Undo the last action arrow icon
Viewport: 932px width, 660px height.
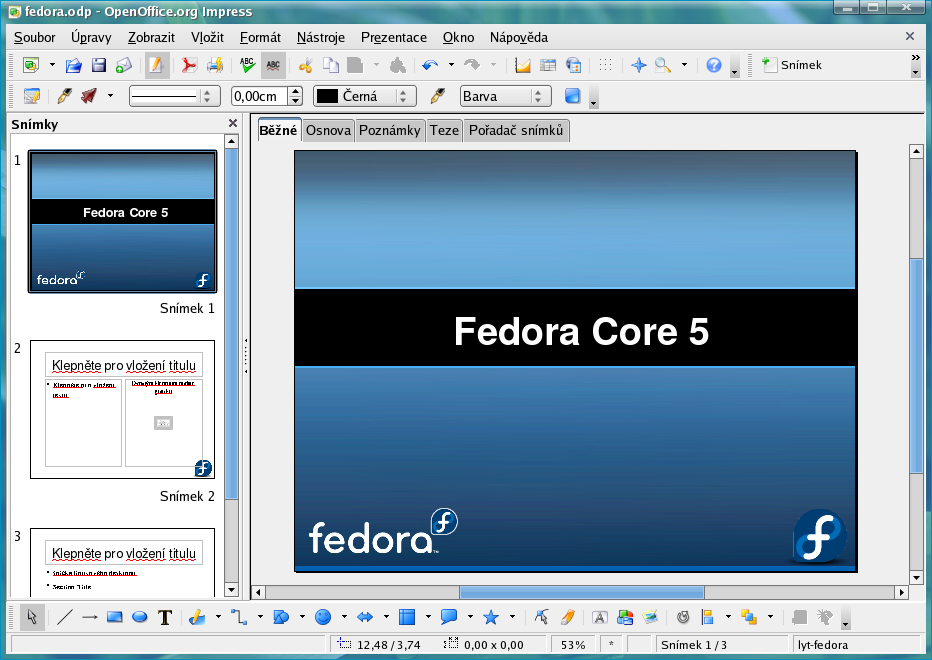click(x=430, y=65)
